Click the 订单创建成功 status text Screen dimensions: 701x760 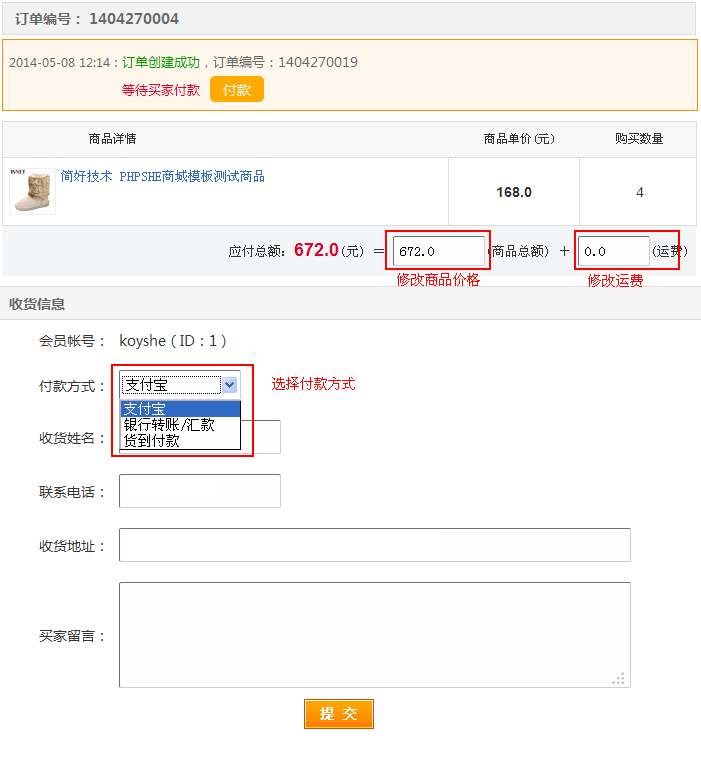coord(160,62)
